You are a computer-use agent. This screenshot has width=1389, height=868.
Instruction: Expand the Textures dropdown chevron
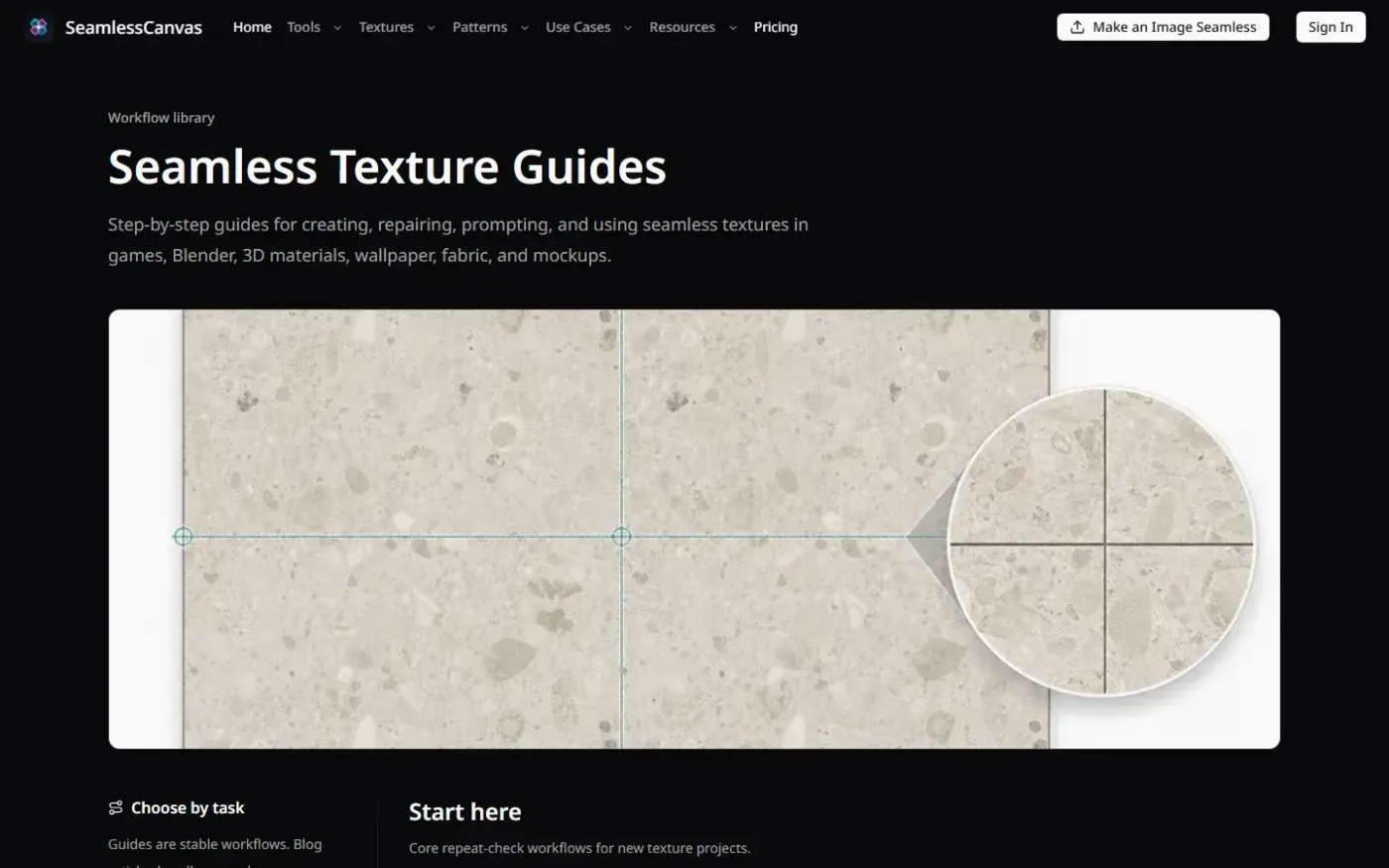(431, 28)
